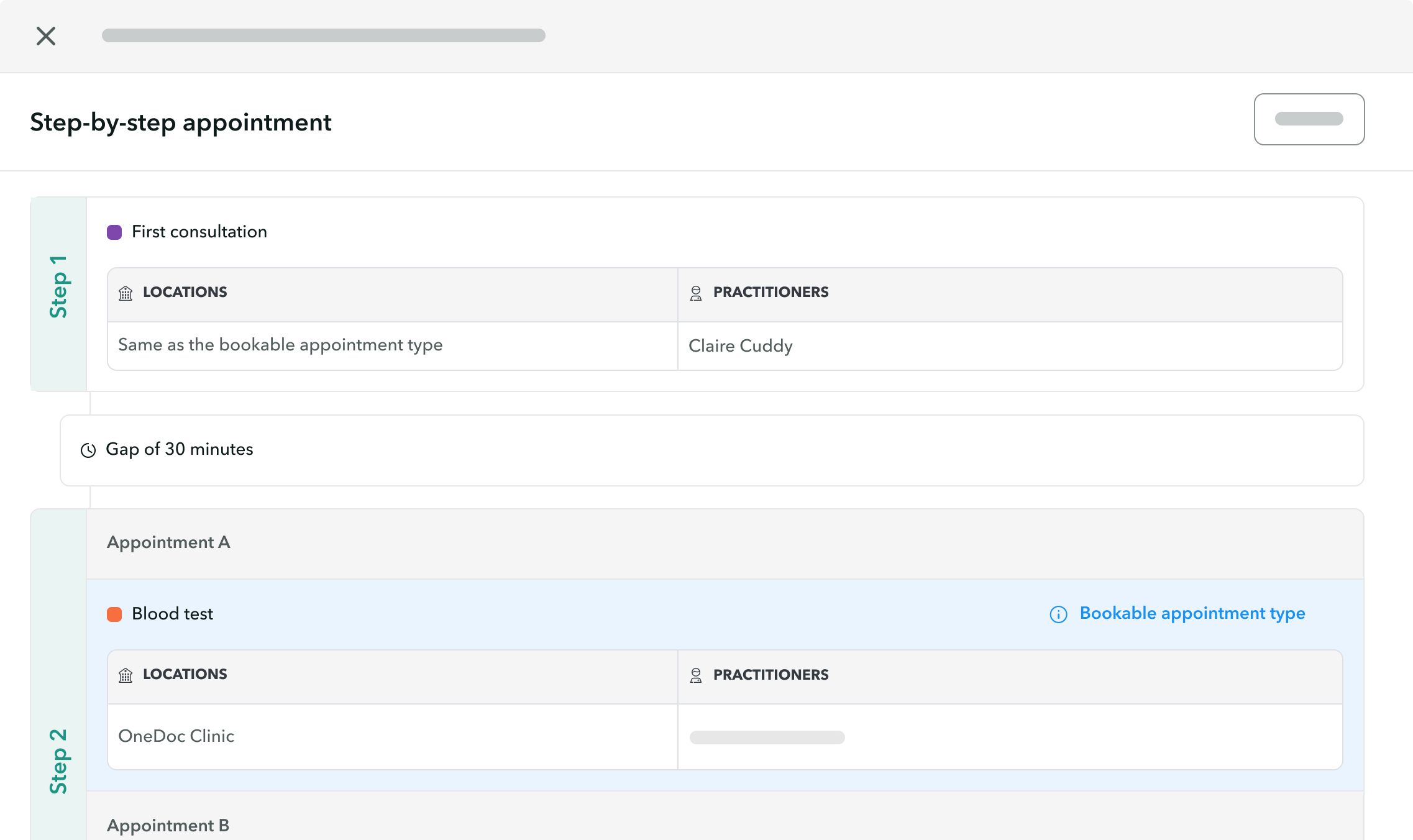Expand the Appointment B section
The image size is (1413, 840).
point(167,825)
